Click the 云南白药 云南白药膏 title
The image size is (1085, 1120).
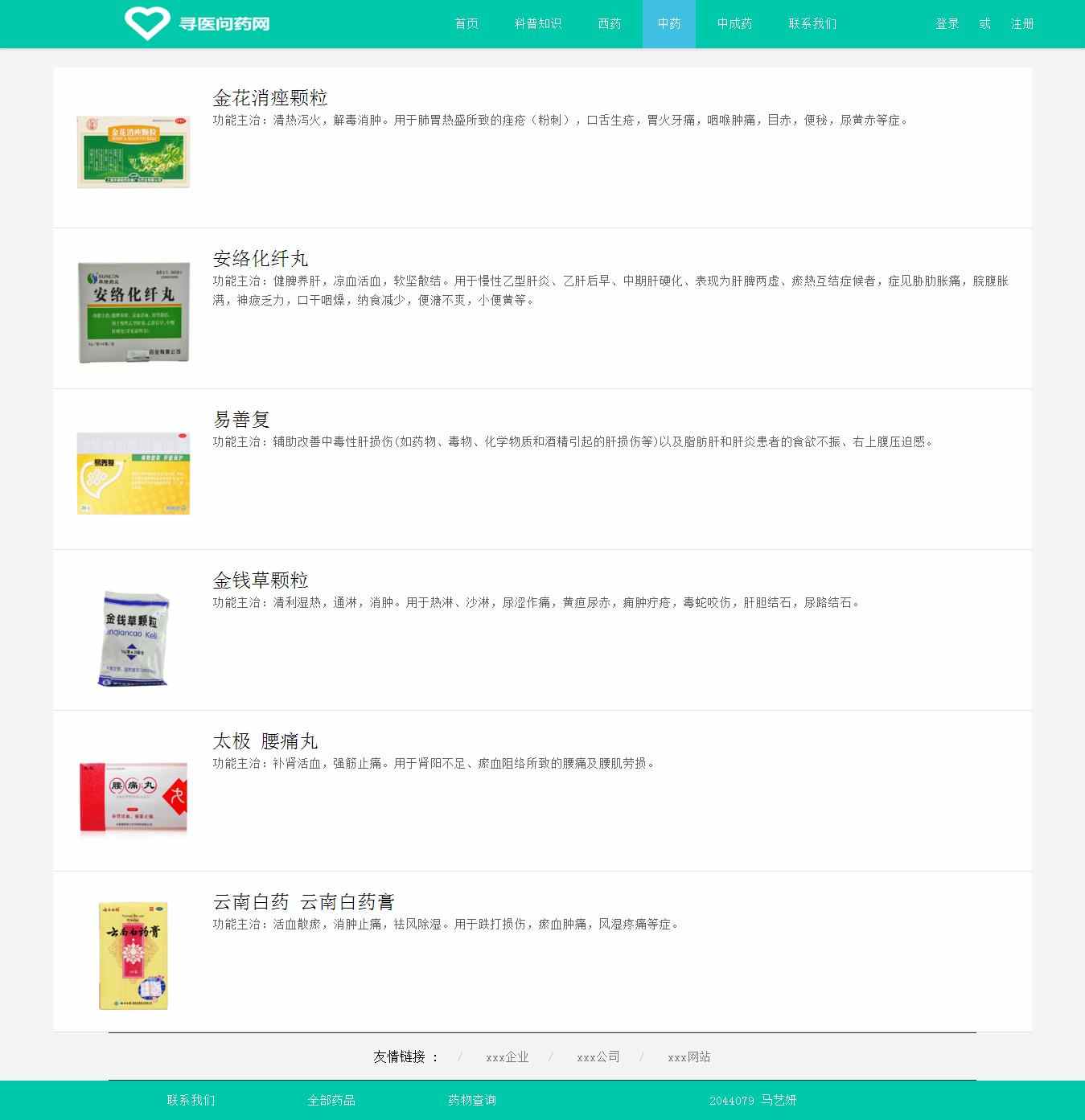304,902
